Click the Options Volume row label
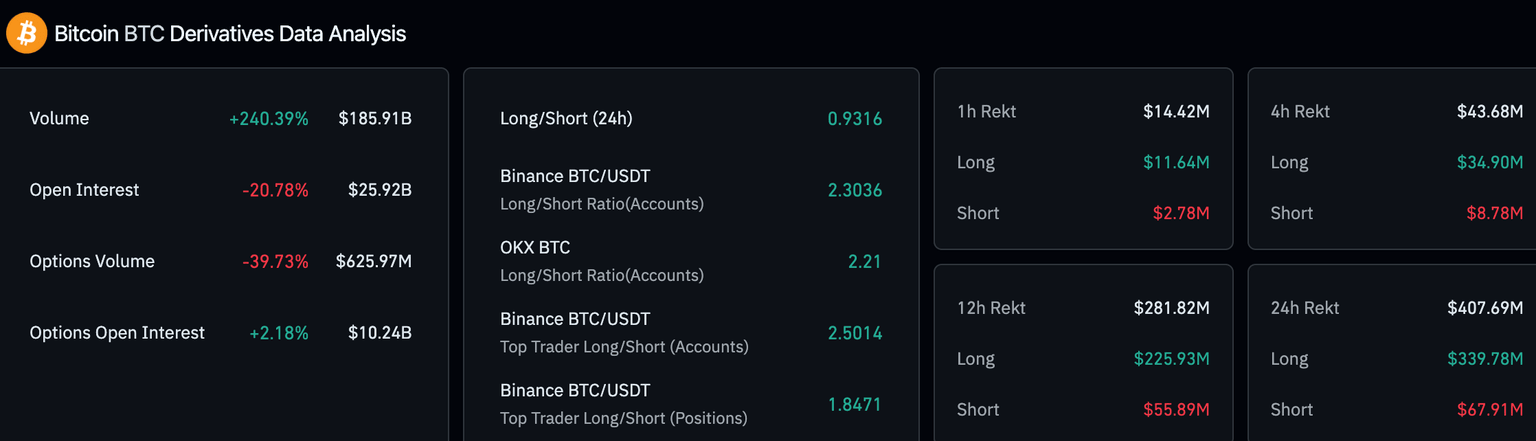 coord(92,261)
